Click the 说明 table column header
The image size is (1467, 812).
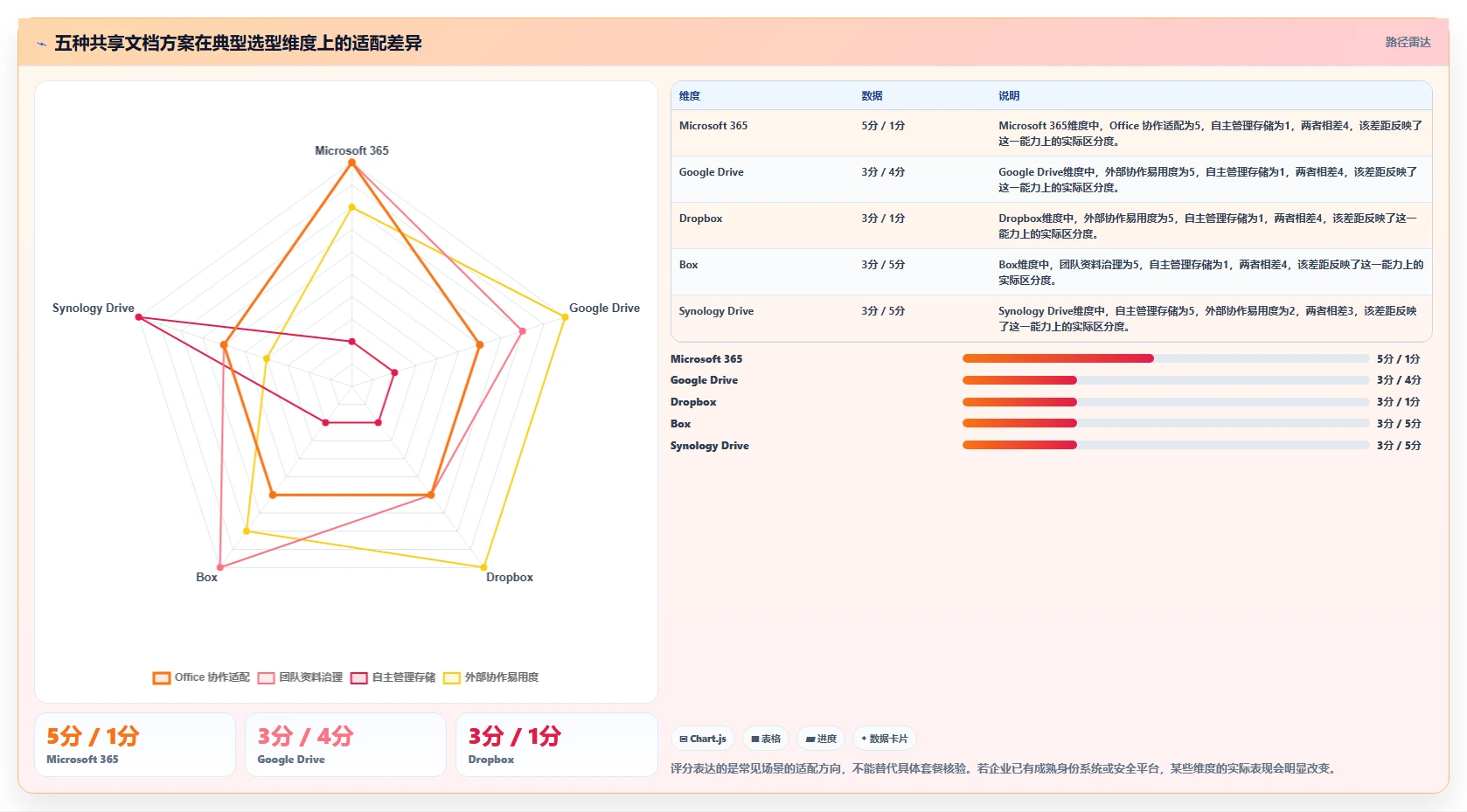(1009, 96)
